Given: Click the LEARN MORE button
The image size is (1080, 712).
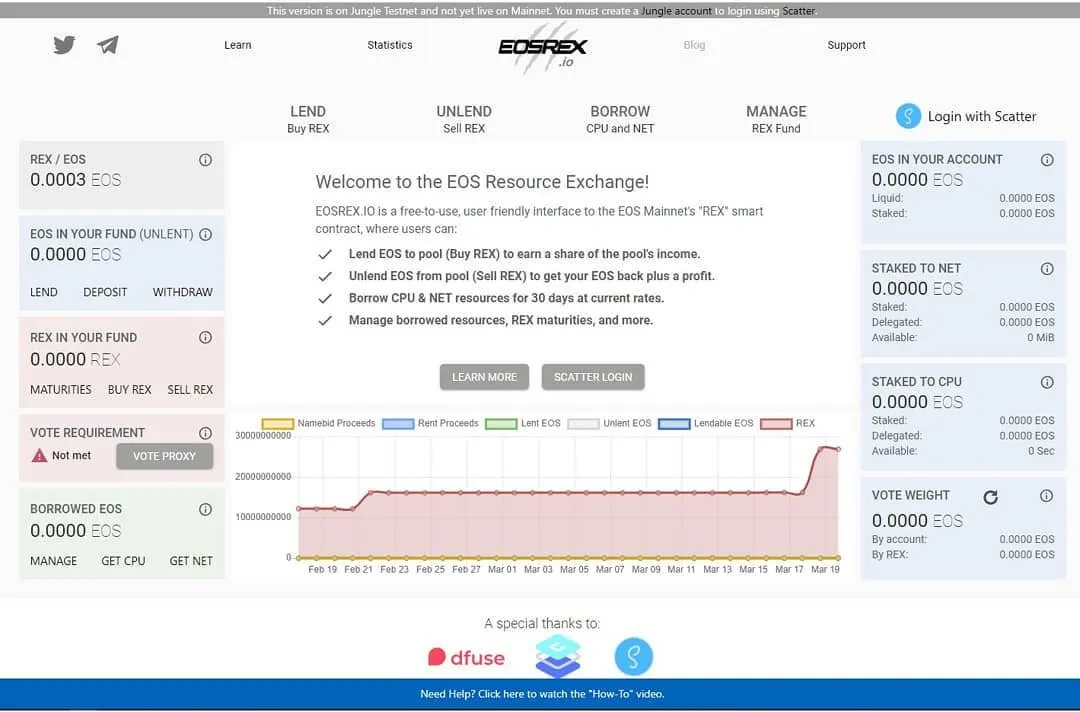Looking at the screenshot, I should coord(484,377).
